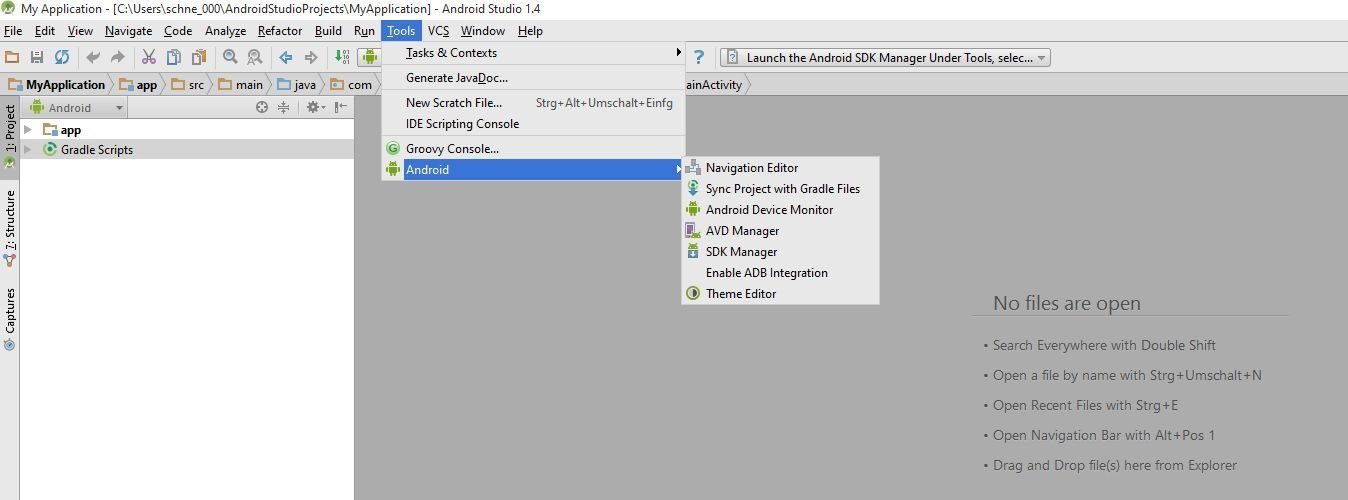Choose Generate JavaDoc... from Tools menu

tap(533, 78)
